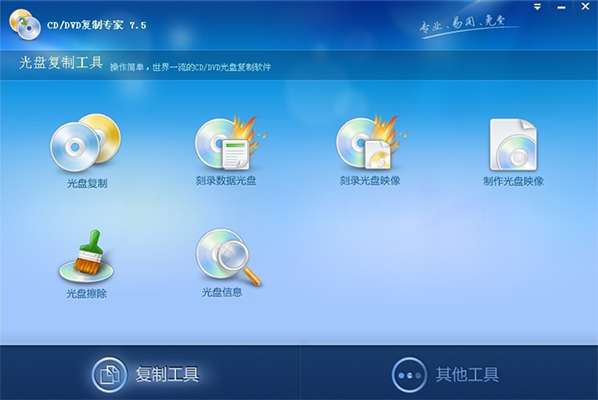598x400 pixels.
Task: Open the 光盘复制 disc copy tool icon
Action: click(86, 142)
